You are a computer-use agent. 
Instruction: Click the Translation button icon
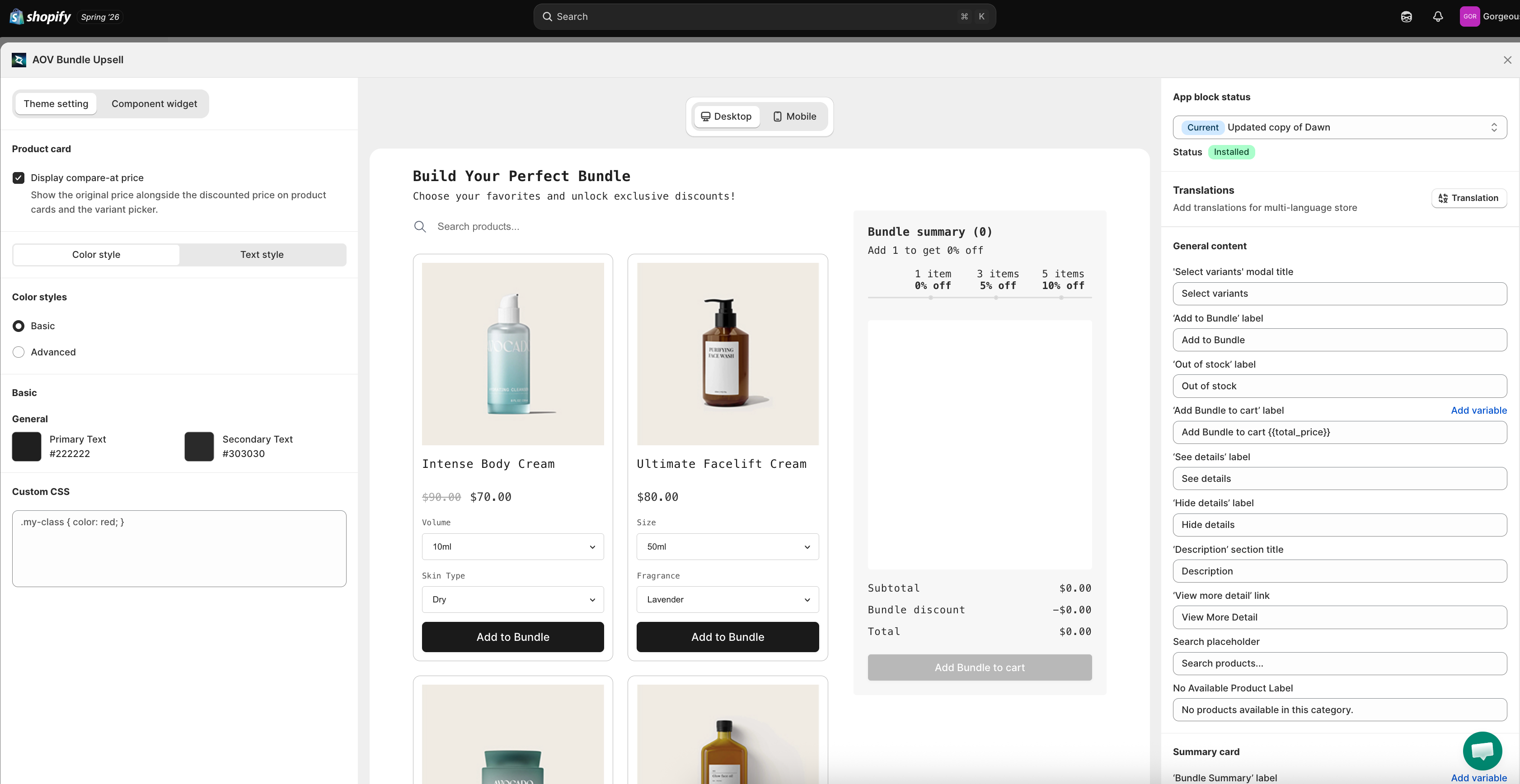pos(1443,198)
